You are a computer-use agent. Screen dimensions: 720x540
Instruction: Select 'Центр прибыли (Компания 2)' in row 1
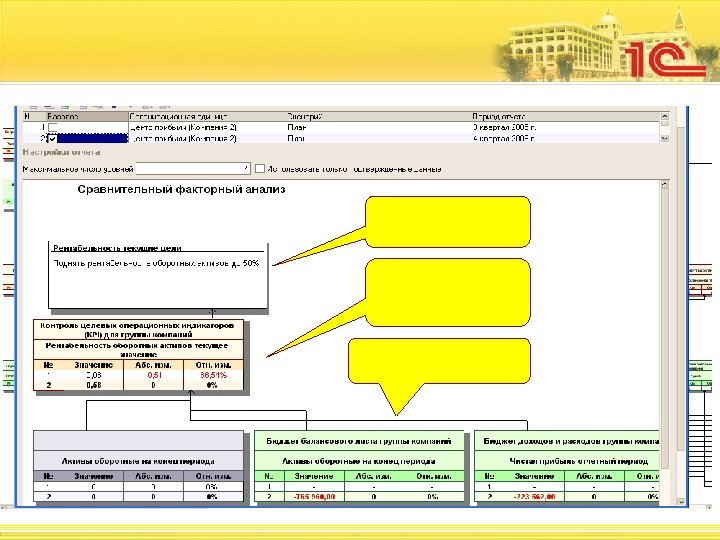tap(183, 127)
